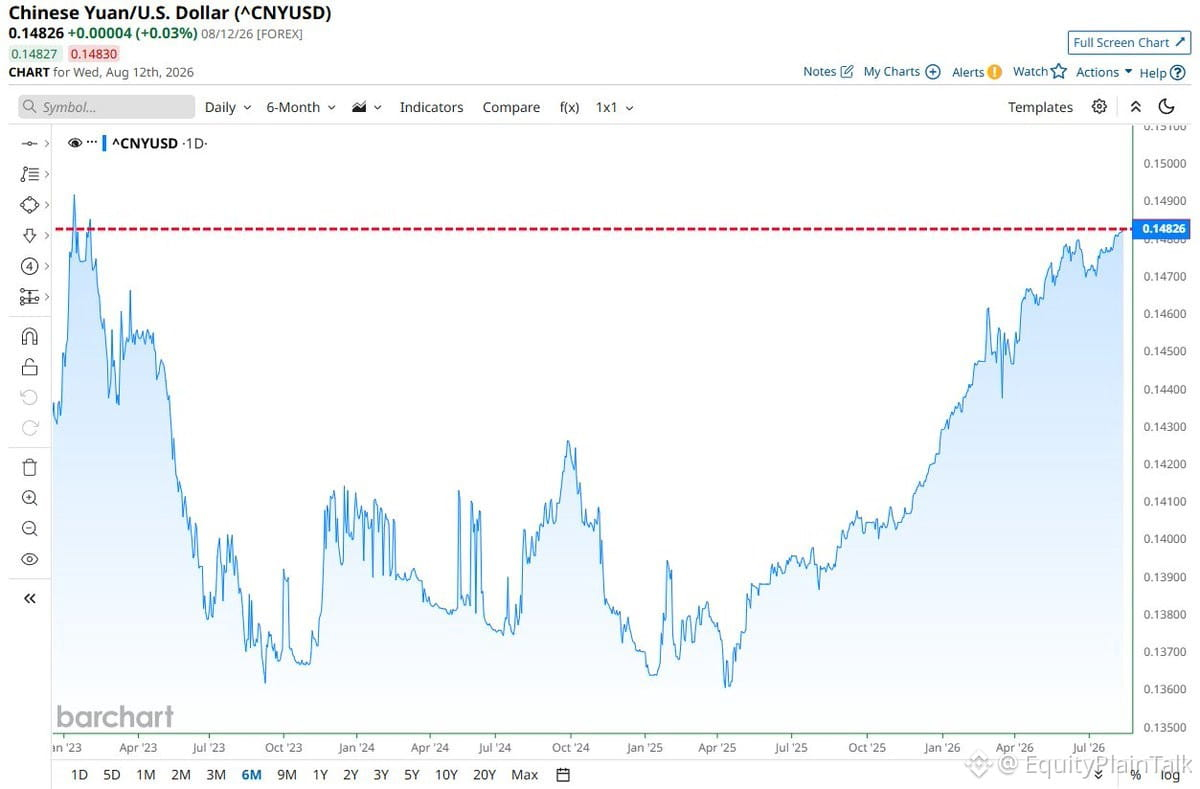The height and width of the screenshot is (789, 1200).
Task: Select the 20Y range
Action: click(484, 774)
